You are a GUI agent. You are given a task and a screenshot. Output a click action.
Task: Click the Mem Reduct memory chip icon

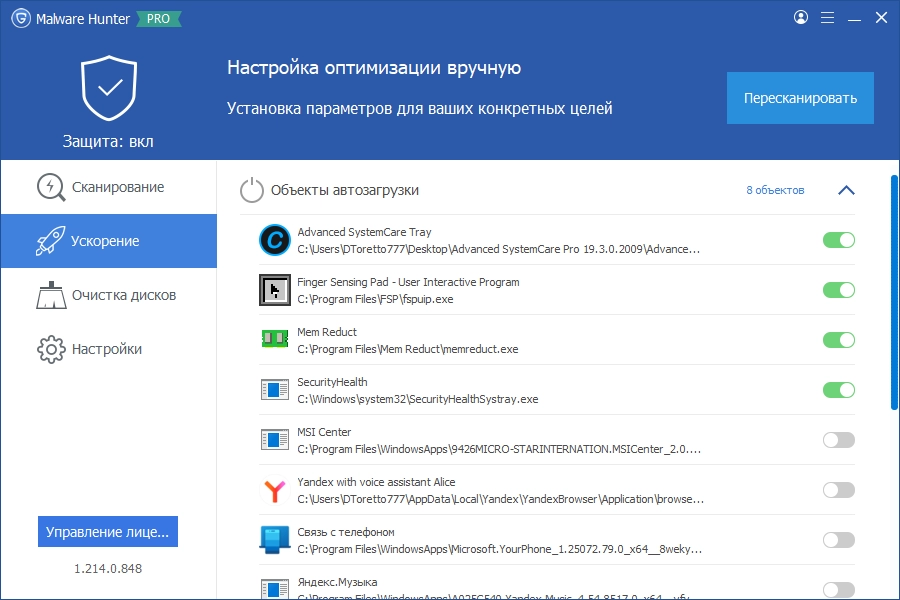275,339
